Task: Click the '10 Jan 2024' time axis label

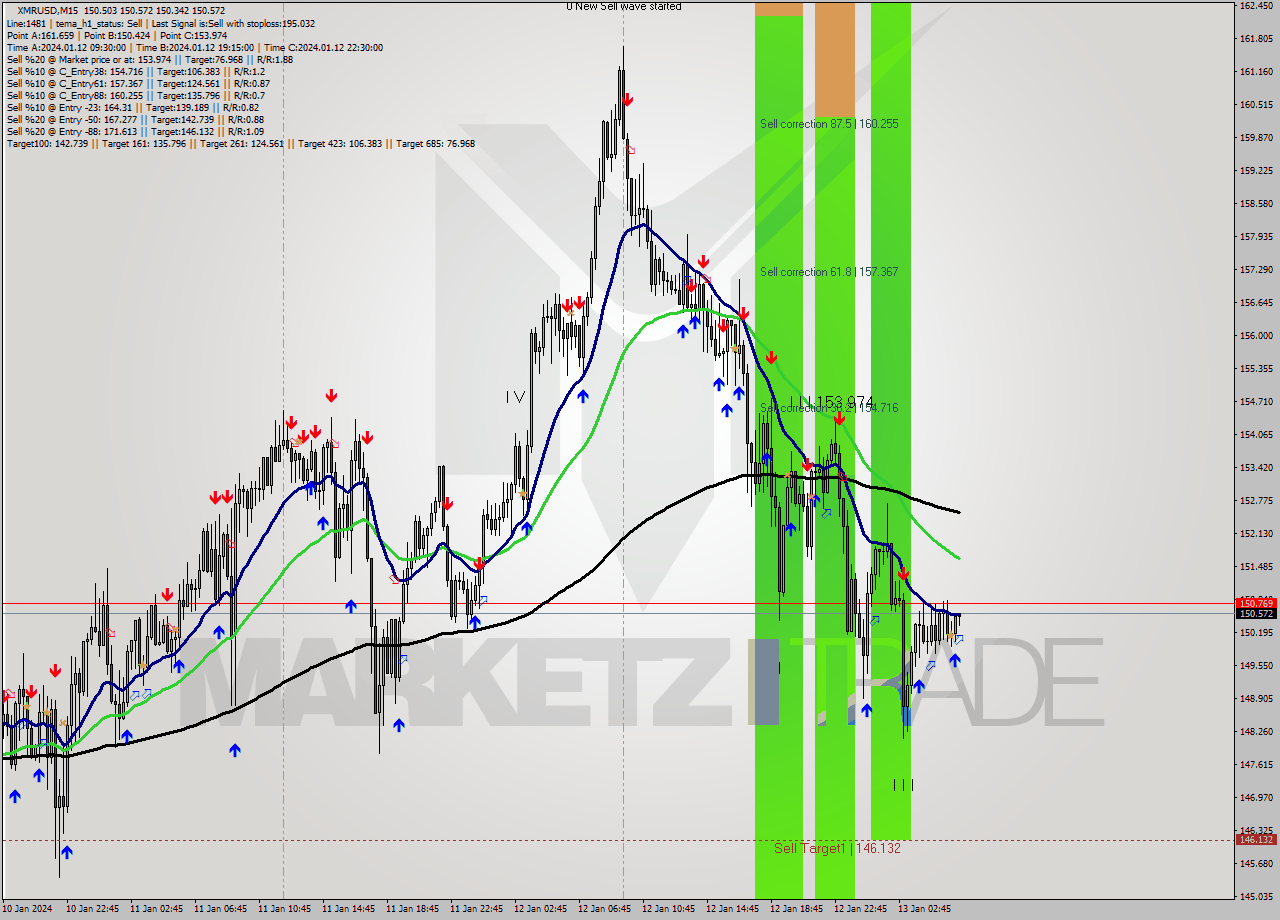Action: (x=25, y=909)
